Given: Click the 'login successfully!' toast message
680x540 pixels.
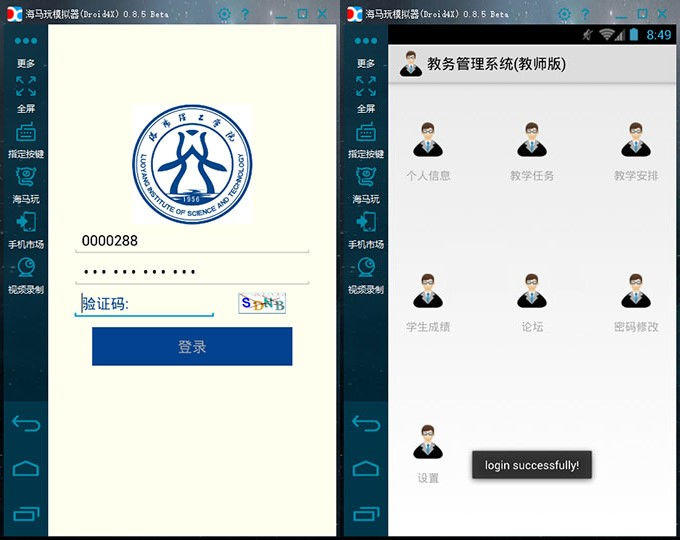Looking at the screenshot, I should 532,465.
